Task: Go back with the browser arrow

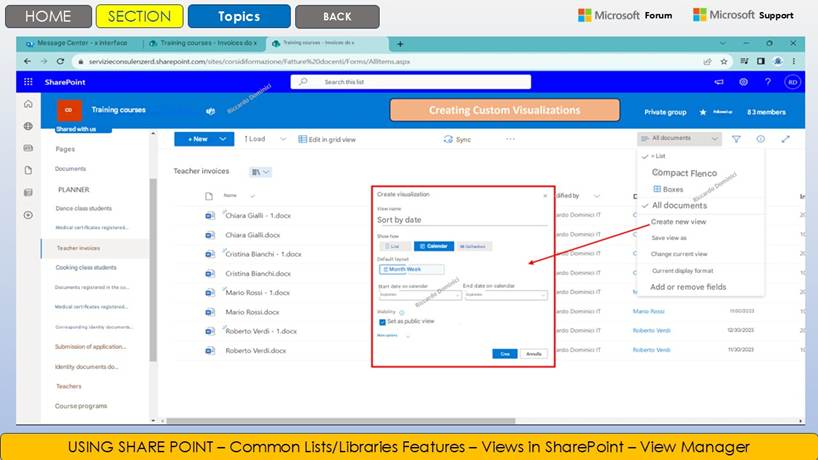Action: pos(27,61)
